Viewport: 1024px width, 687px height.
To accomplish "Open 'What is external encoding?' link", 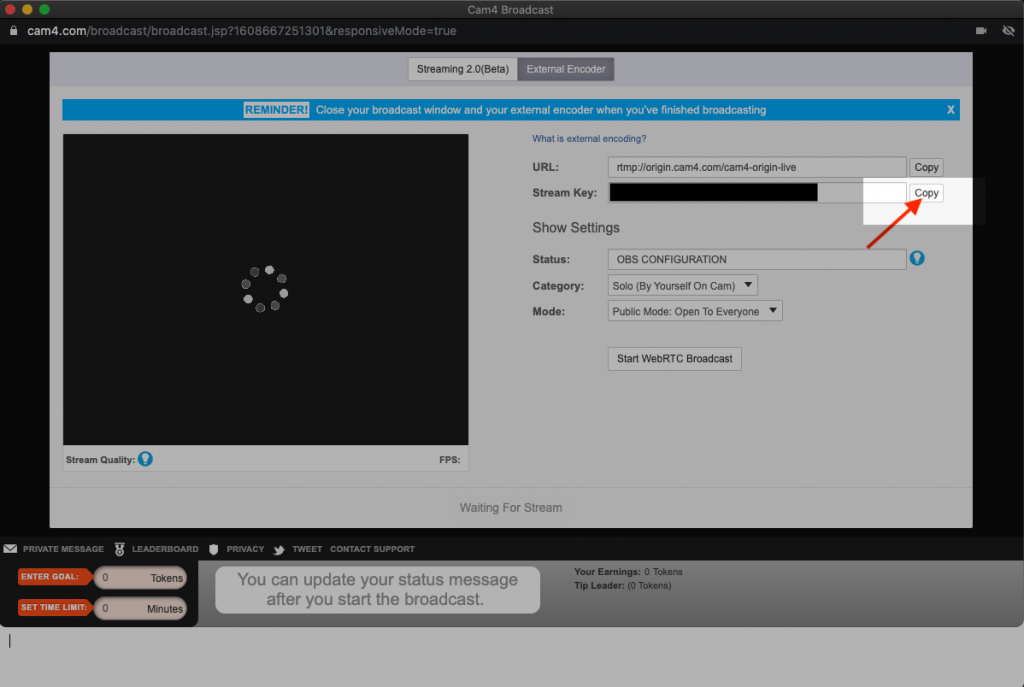I will tap(589, 139).
